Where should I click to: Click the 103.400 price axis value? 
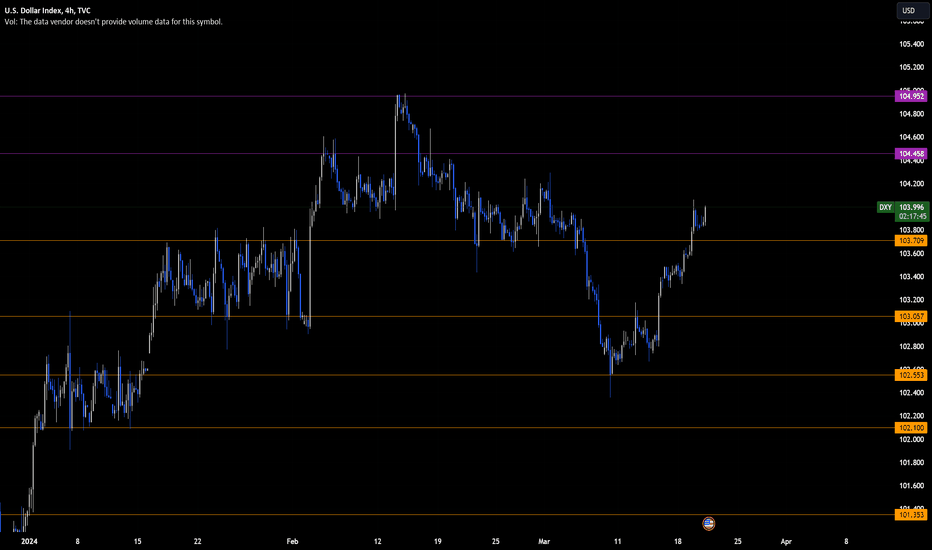912,276
